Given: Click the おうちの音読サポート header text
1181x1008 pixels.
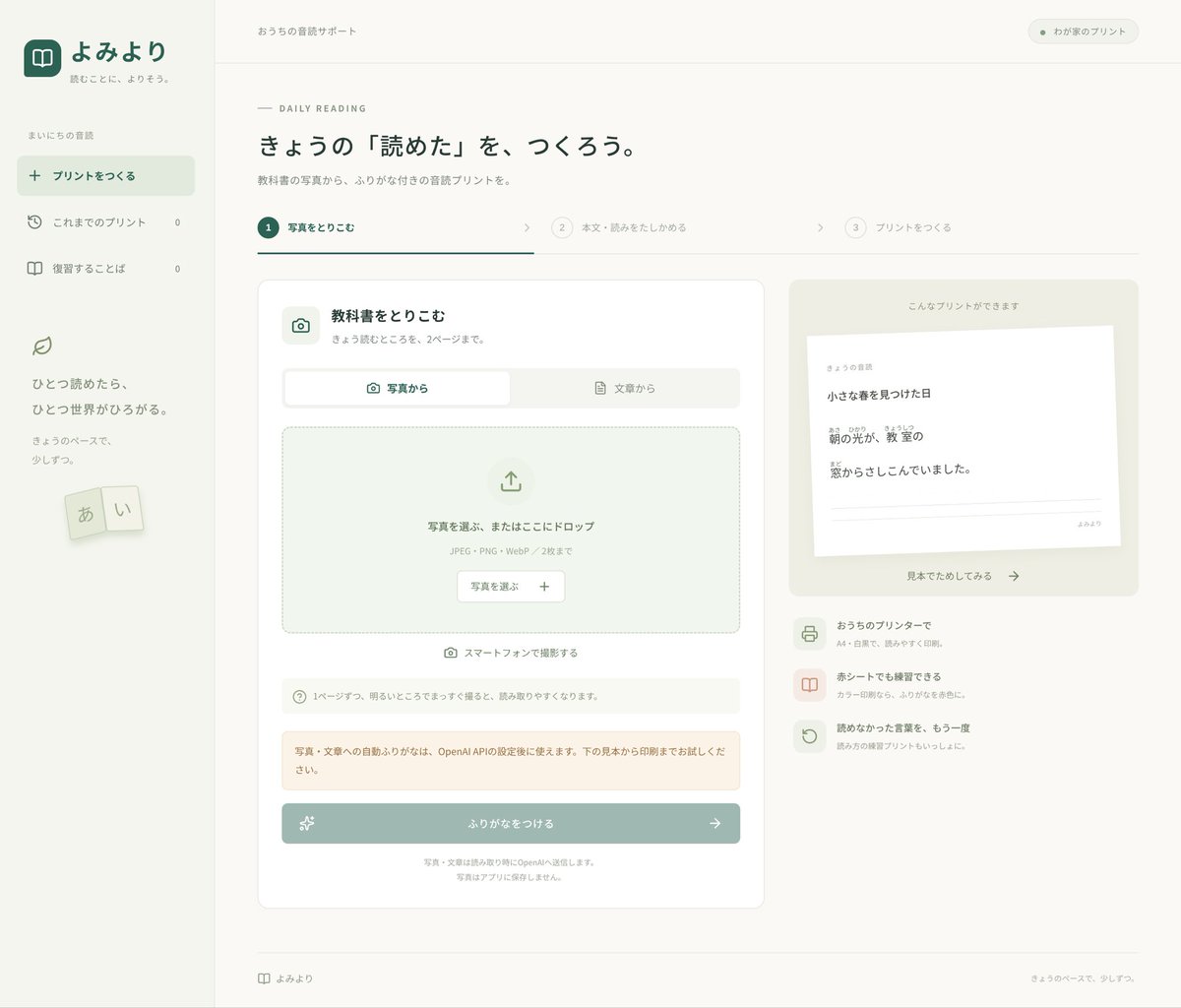Looking at the screenshot, I should coord(307,31).
